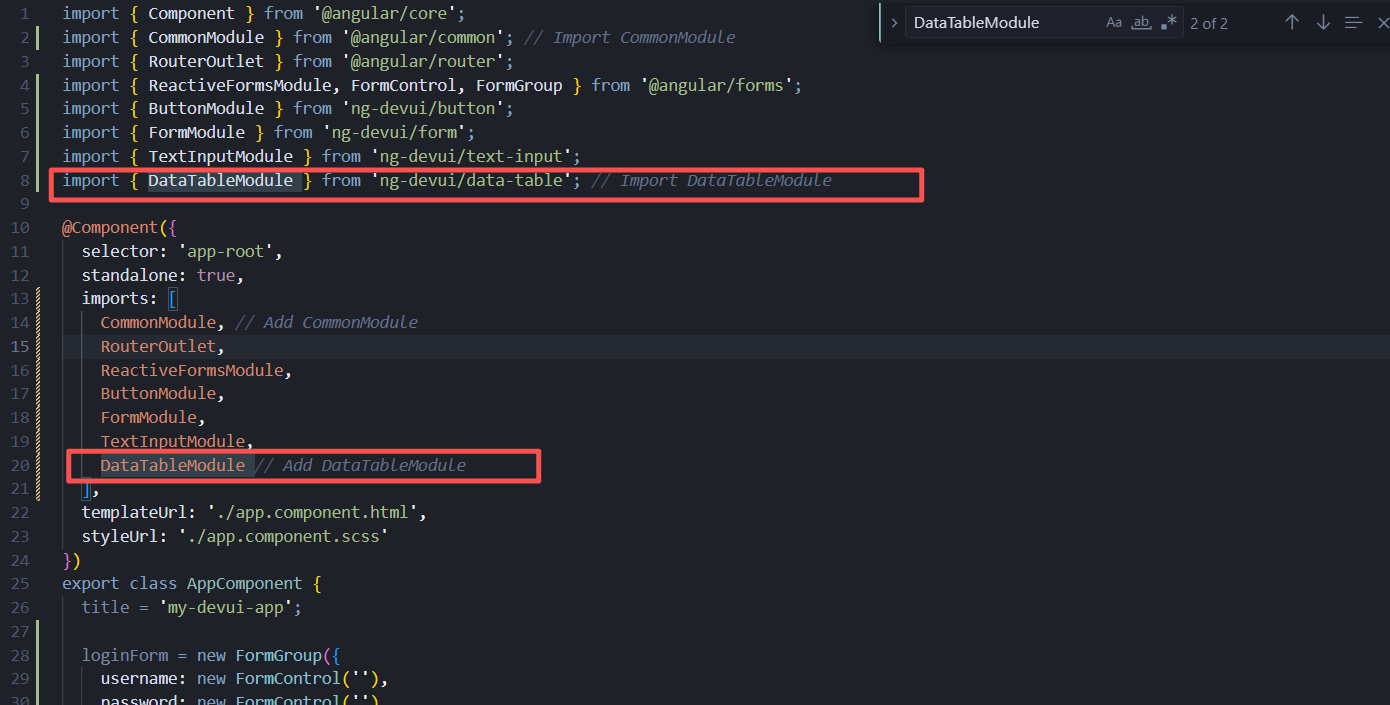
Task: Click 'RouterOutlet,' in the imports array
Action: point(163,346)
